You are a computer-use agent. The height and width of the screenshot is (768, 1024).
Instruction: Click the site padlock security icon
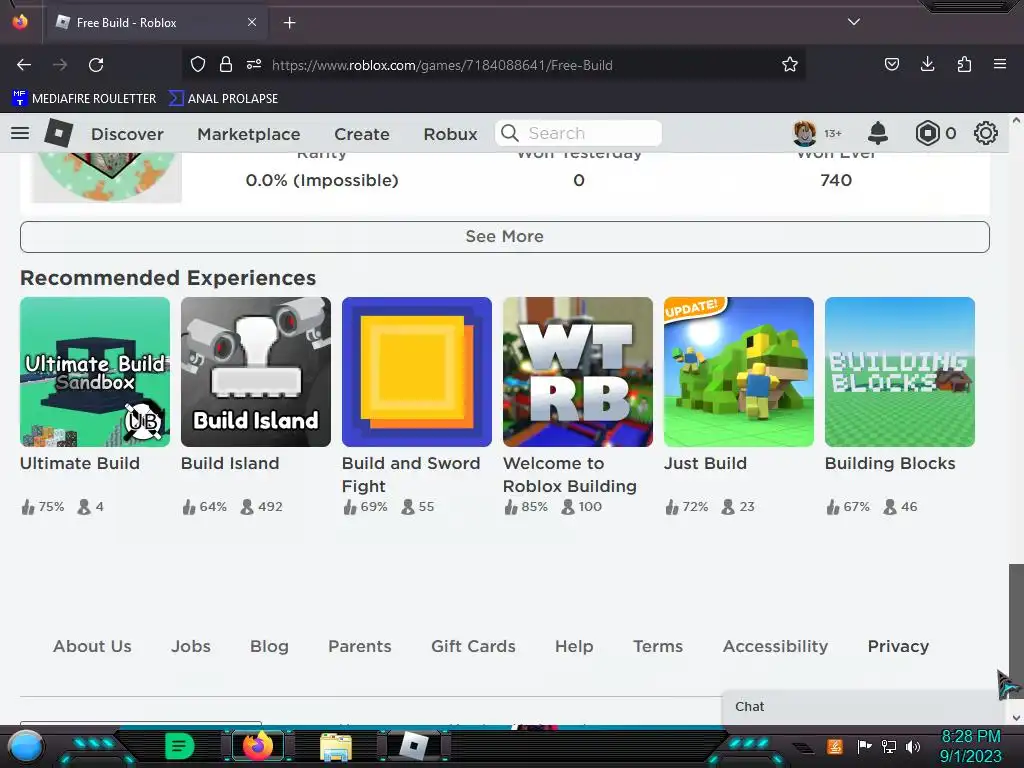(226, 64)
